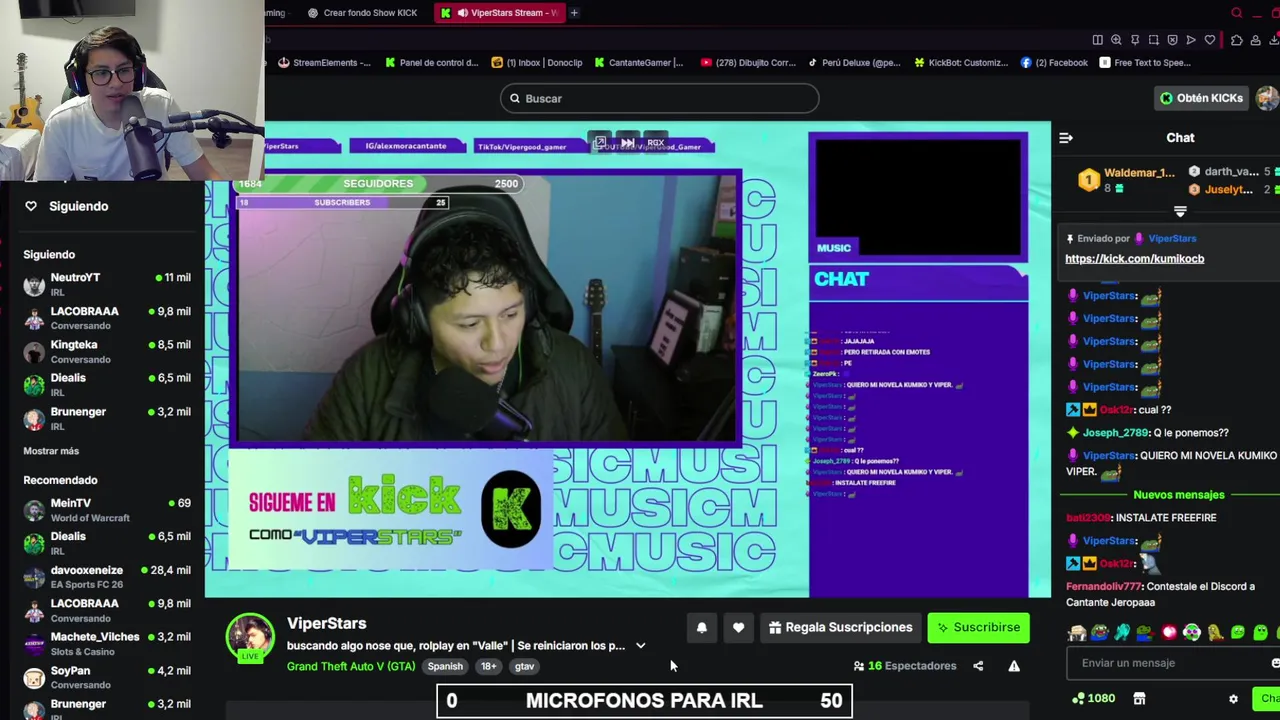The height and width of the screenshot is (720, 1280).
Task: Open the Panel de control bookmark
Action: click(432, 62)
